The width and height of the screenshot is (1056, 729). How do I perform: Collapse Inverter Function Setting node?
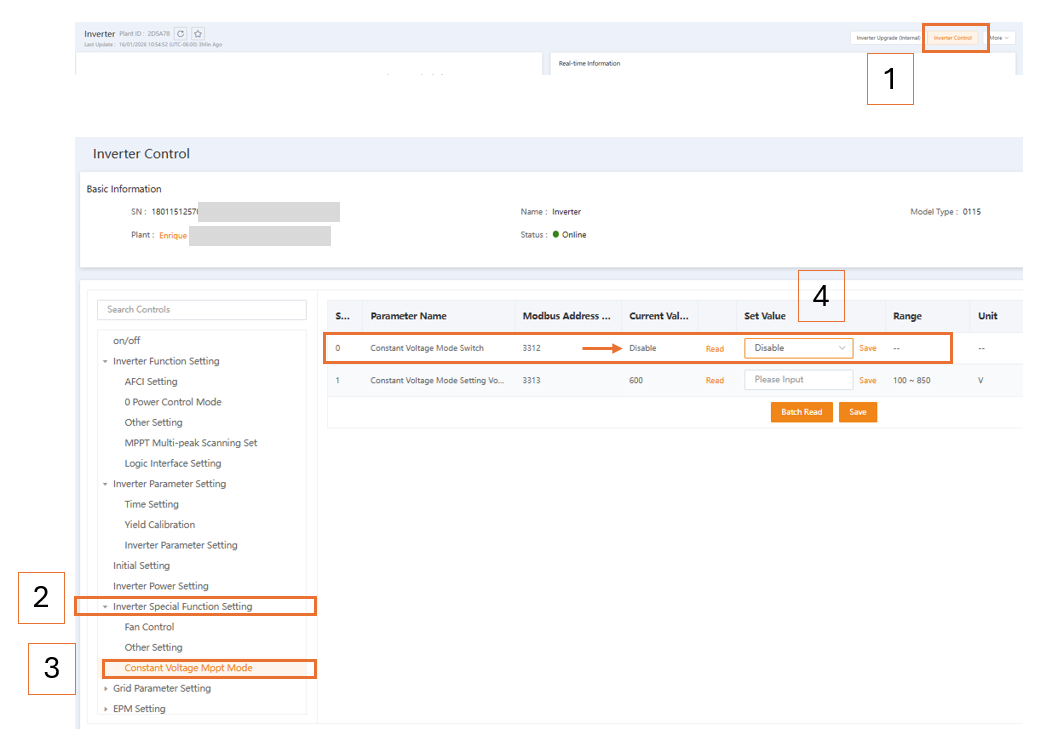pos(105,362)
